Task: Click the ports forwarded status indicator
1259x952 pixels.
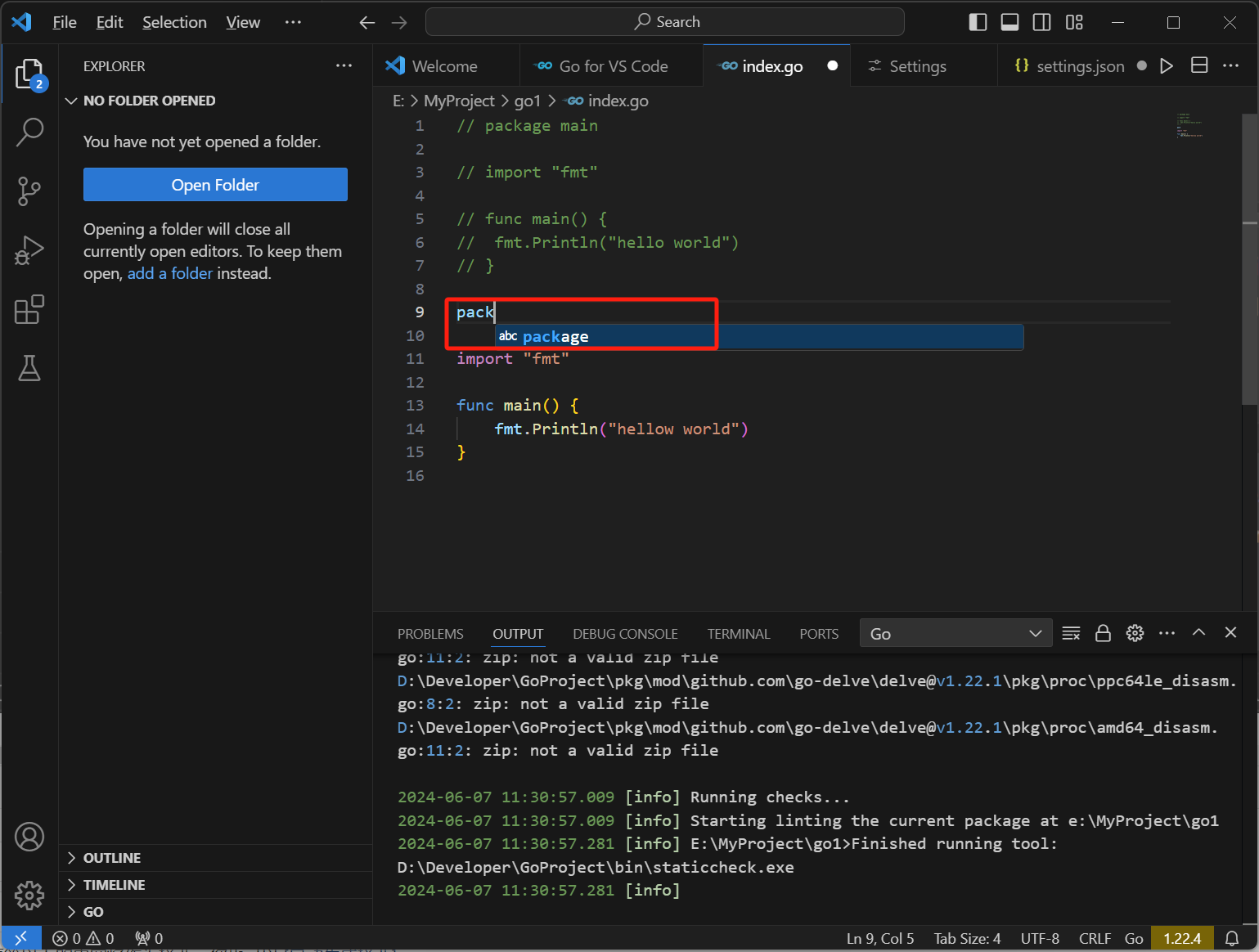Action: click(149, 938)
